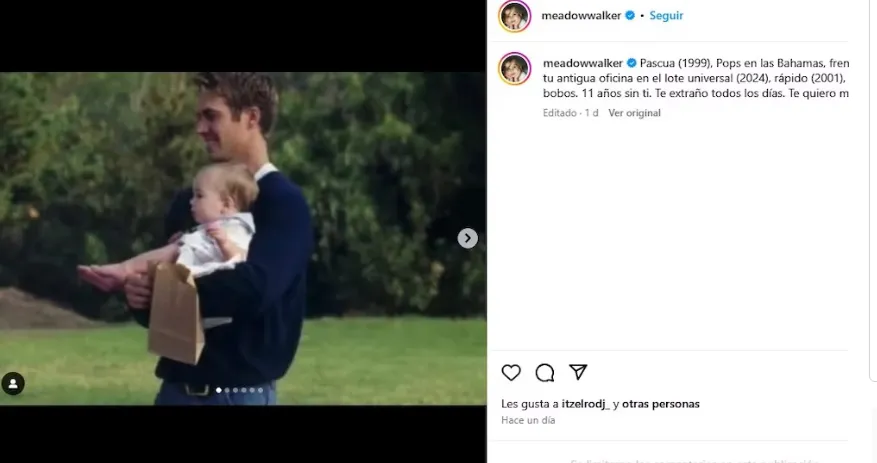Click the main photo of man holding baby
This screenshot has height=463, width=877.
(x=243, y=238)
